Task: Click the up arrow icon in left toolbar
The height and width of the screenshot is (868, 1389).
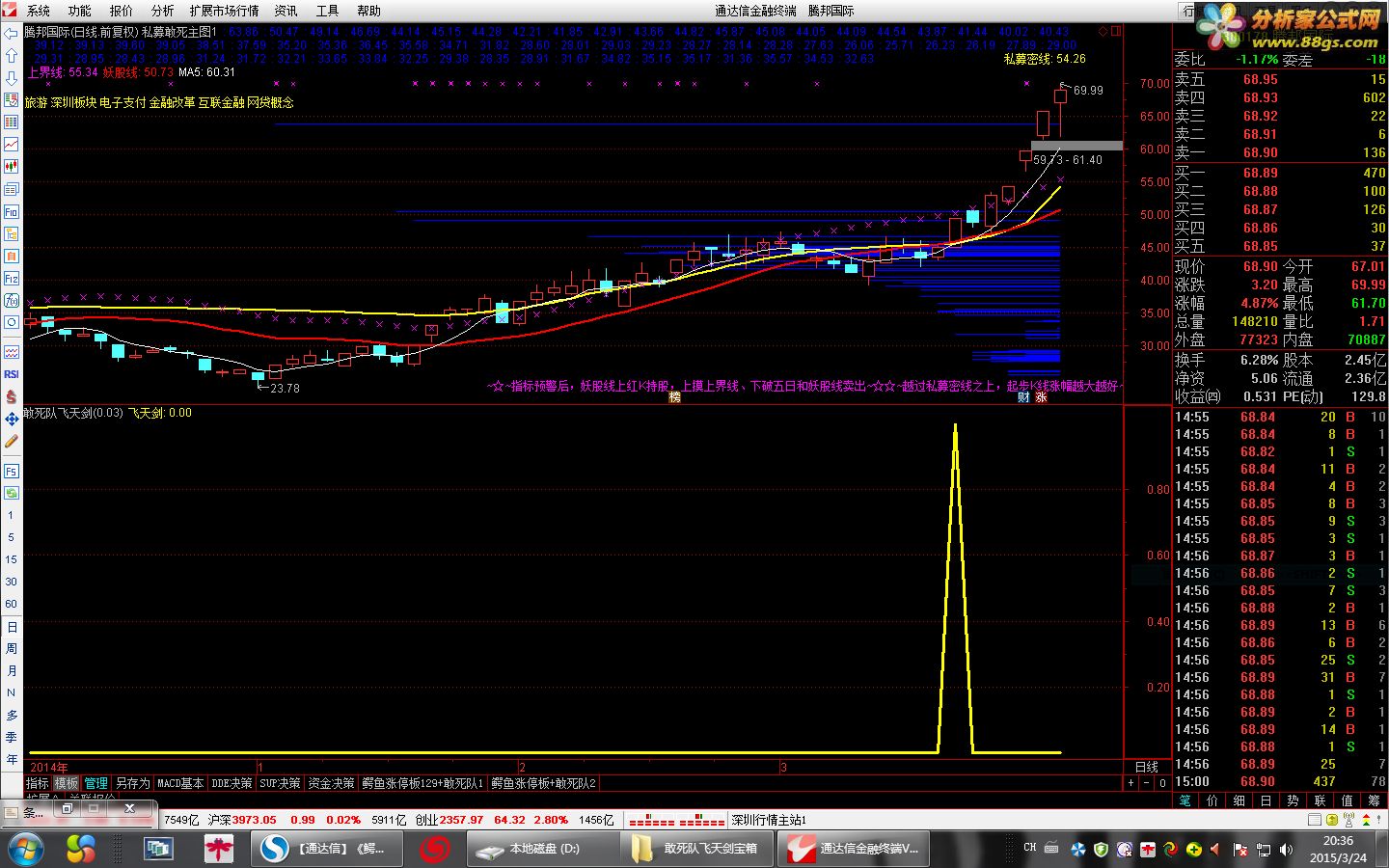Action: coord(12,56)
